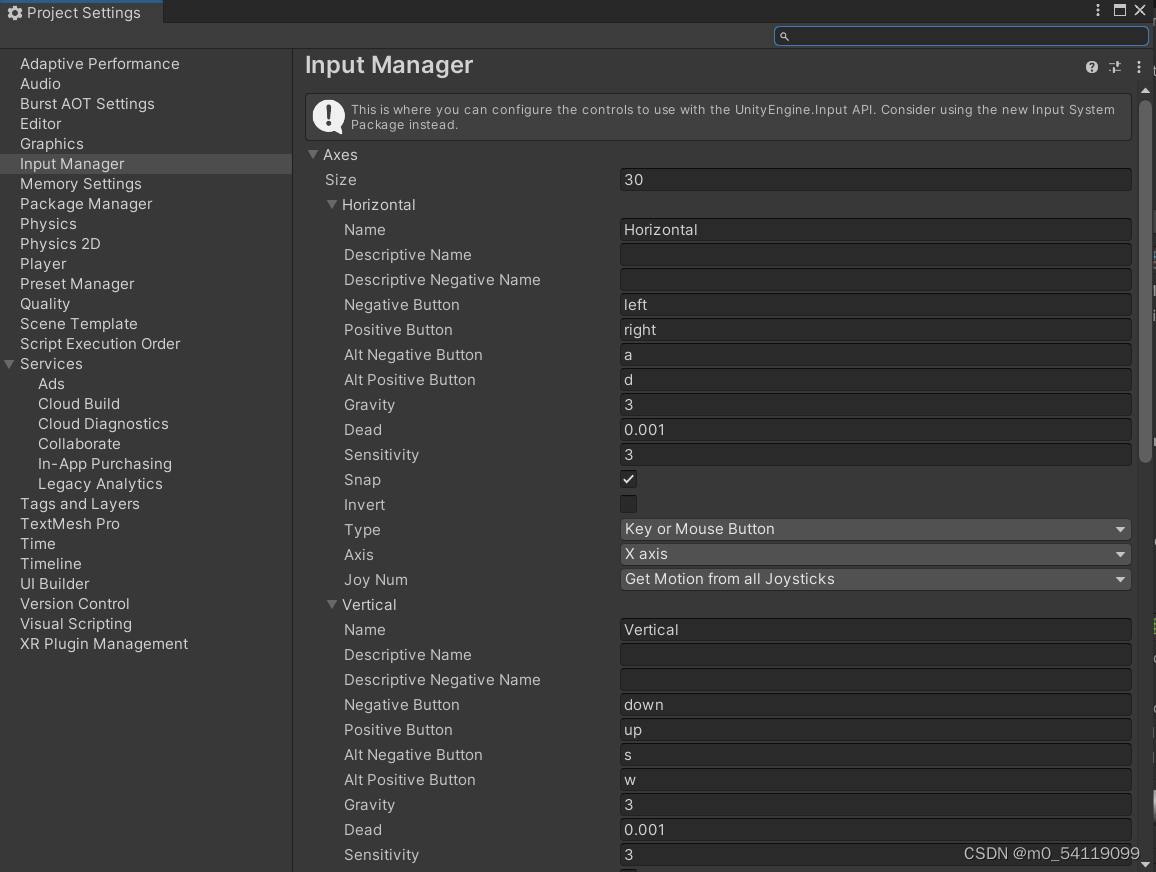Open the Input Manager three-dot options menu
The height and width of the screenshot is (872, 1156).
coord(1139,67)
